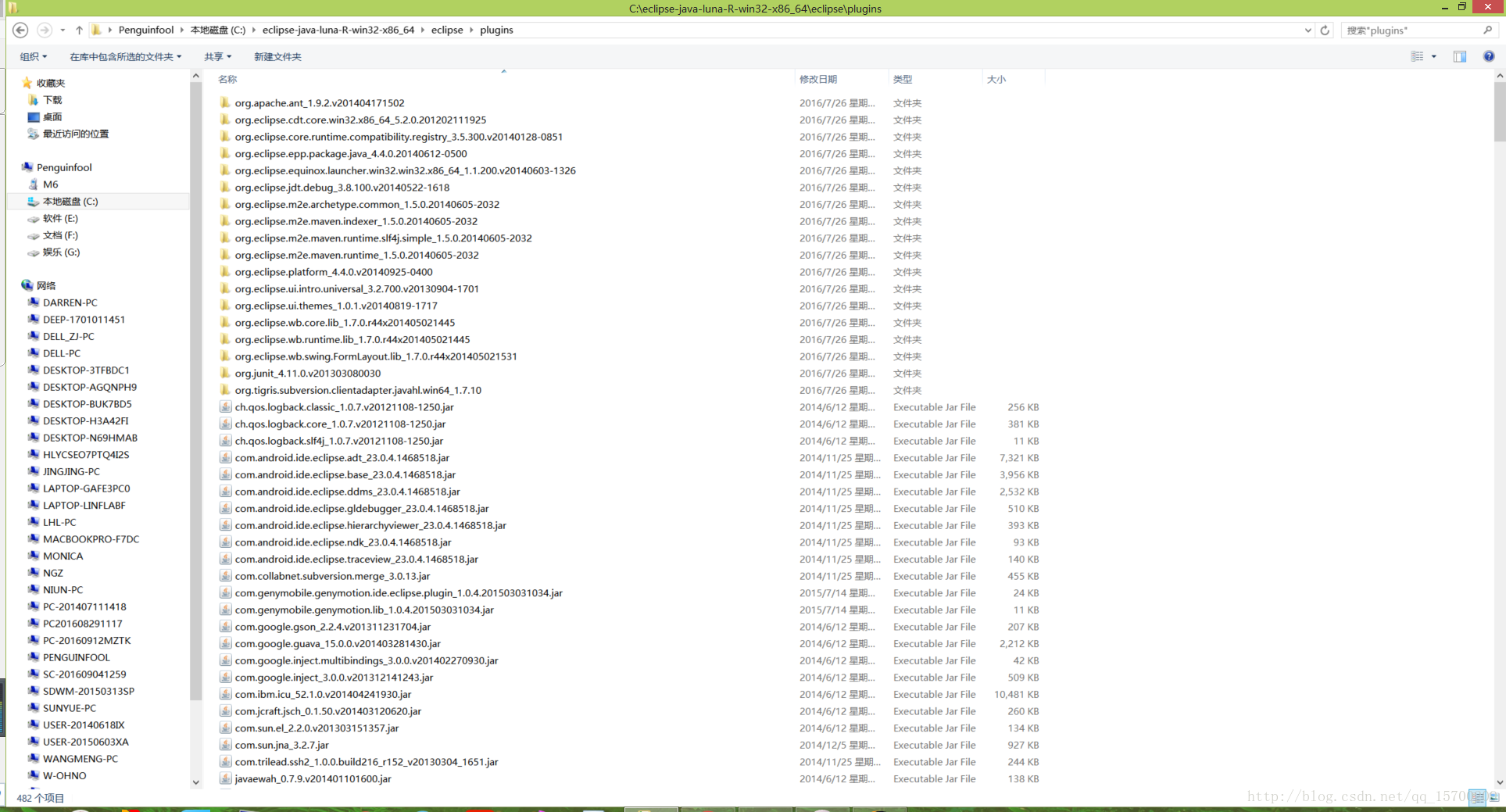The width and height of the screenshot is (1506, 812).
Task: Refresh the plugins folder view
Action: (1325, 30)
